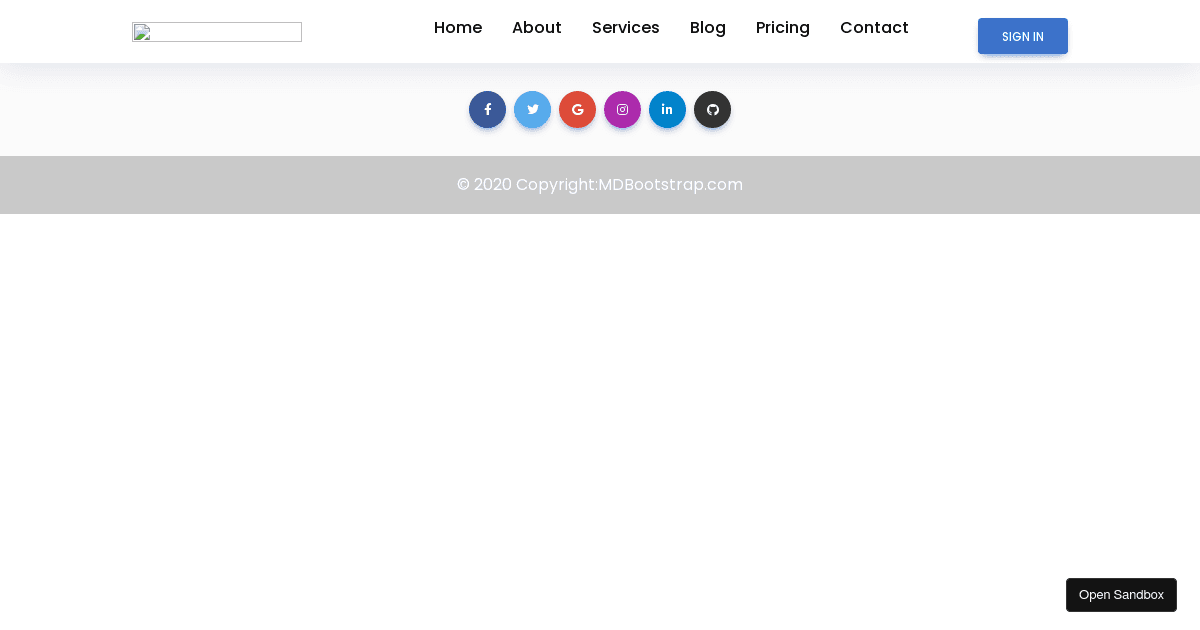Viewport: 1200px width, 630px height.
Task: Open the Instagram social icon
Action: pos(622,110)
